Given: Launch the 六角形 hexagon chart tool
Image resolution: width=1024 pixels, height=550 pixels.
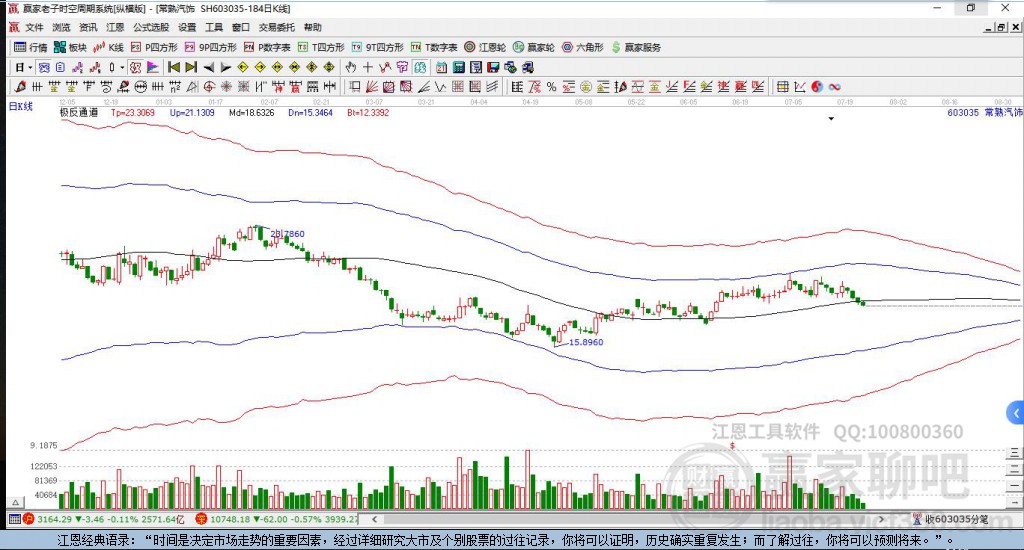Looking at the screenshot, I should coord(580,47).
